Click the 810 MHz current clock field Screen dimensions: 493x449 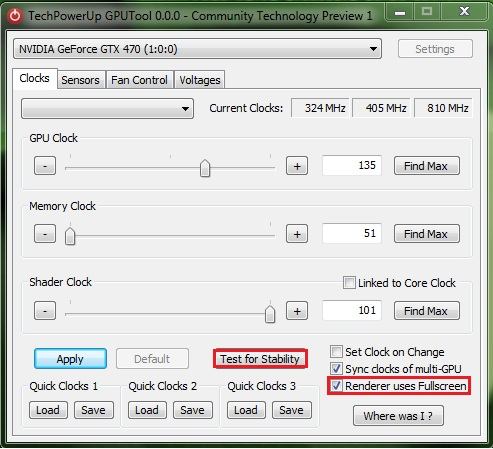point(443,108)
